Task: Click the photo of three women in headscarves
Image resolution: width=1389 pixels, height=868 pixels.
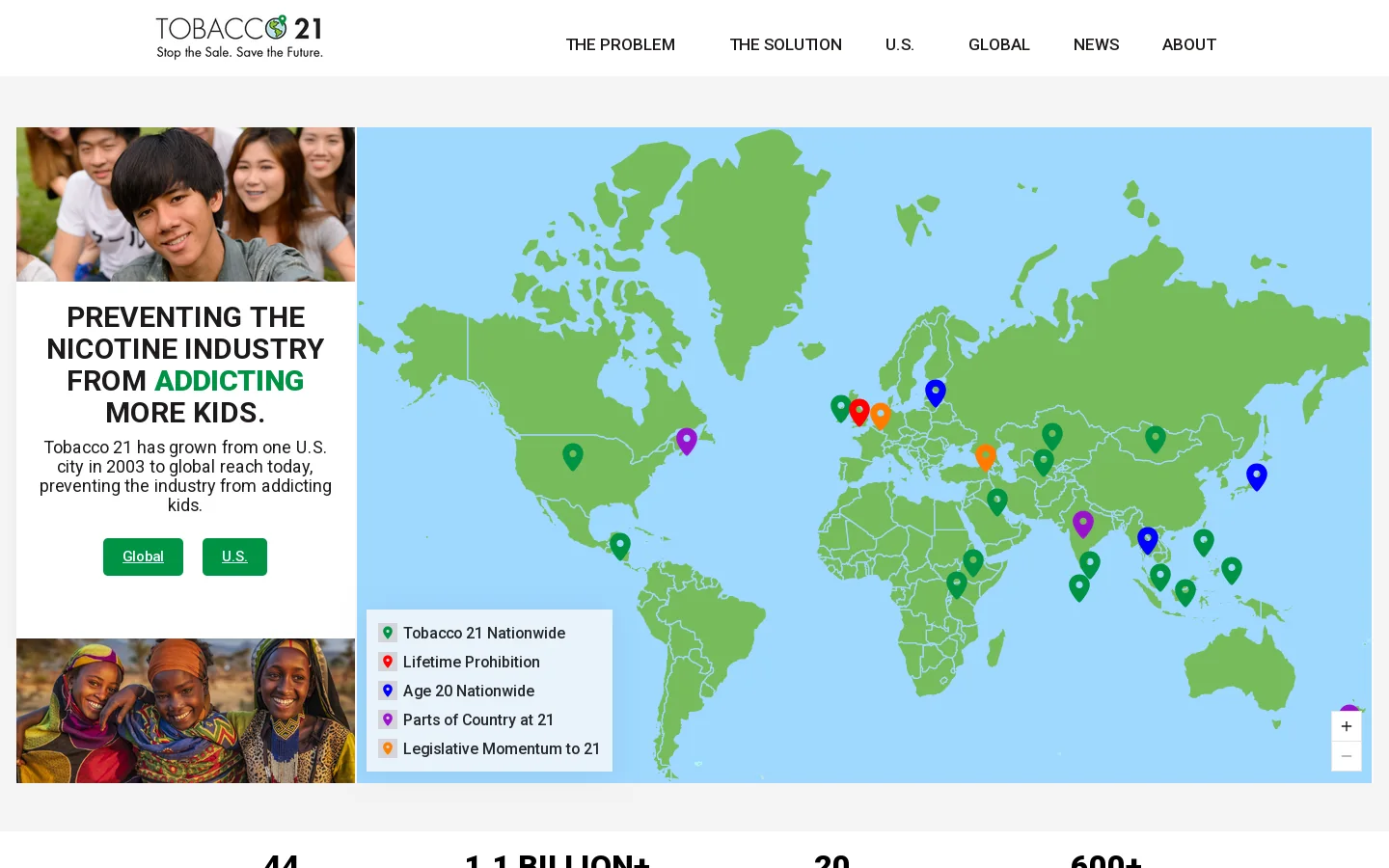Action: pos(186,711)
